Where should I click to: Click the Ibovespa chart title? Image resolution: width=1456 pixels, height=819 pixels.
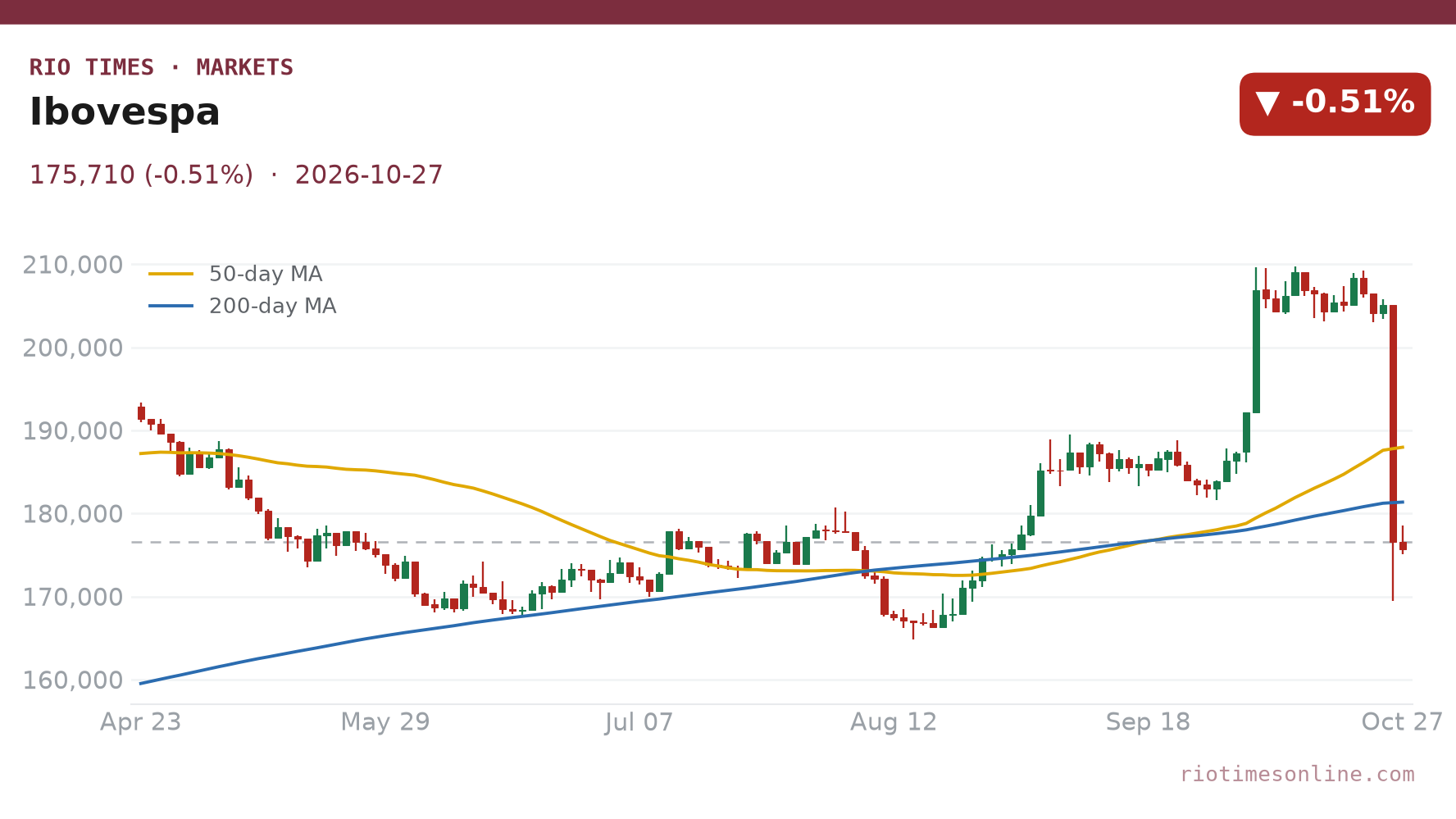tap(125, 112)
